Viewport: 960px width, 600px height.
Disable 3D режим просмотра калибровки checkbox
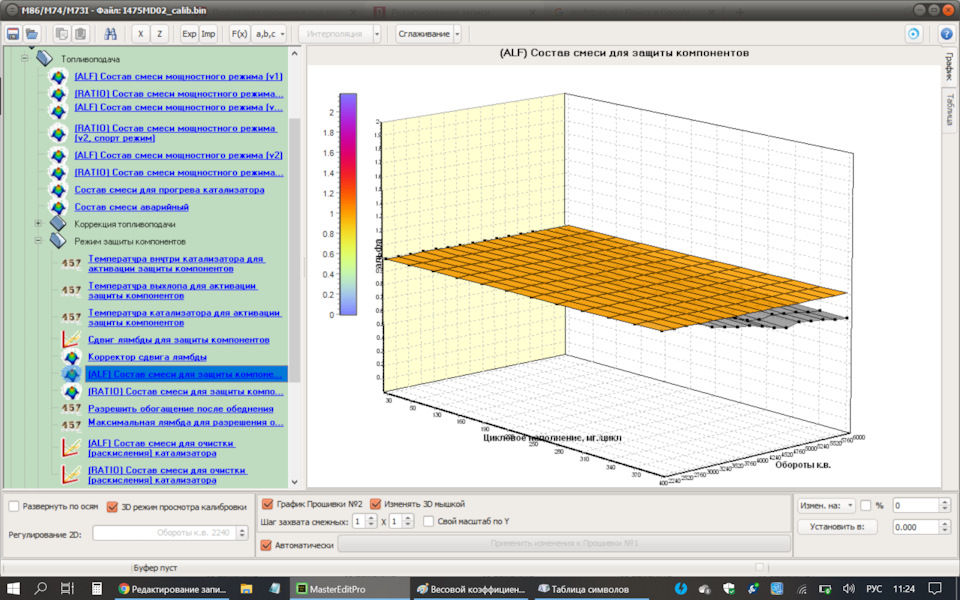click(112, 507)
